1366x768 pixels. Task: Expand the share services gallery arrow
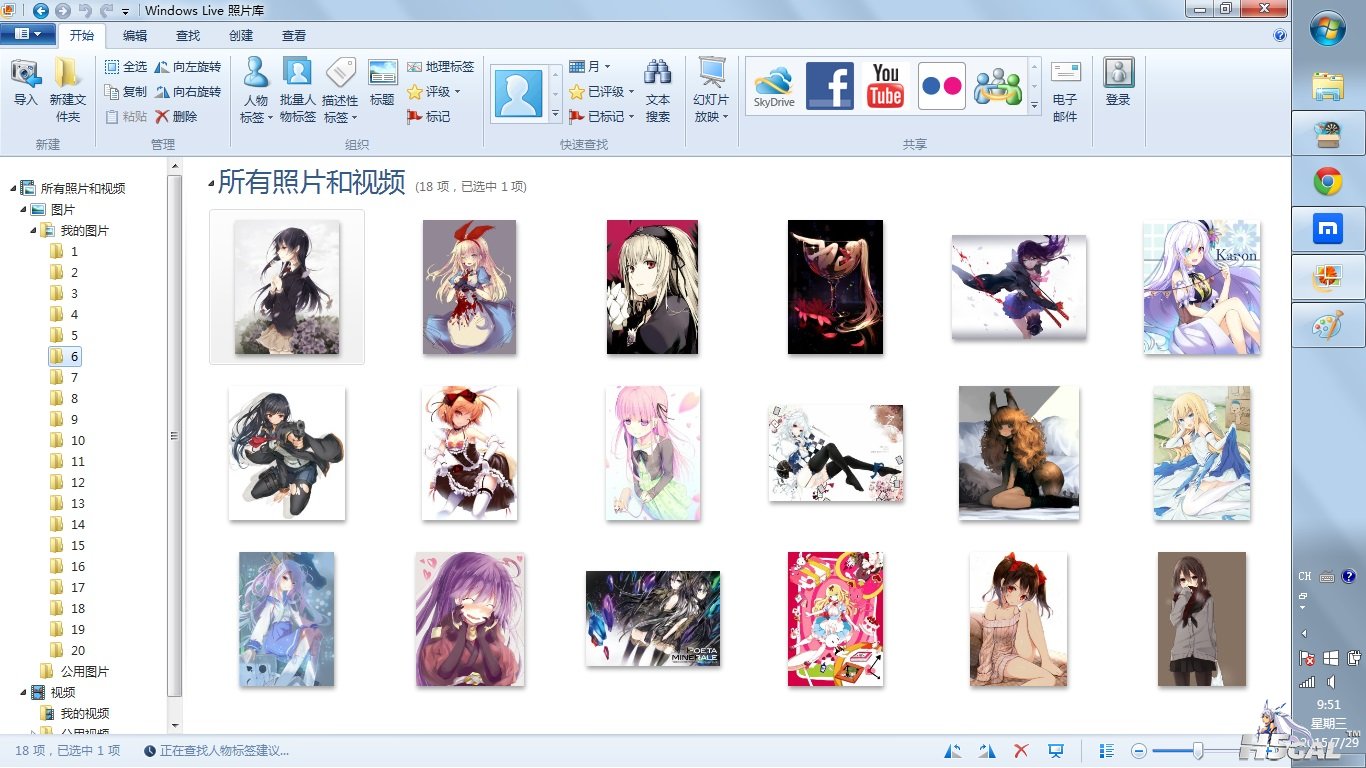tap(1034, 104)
